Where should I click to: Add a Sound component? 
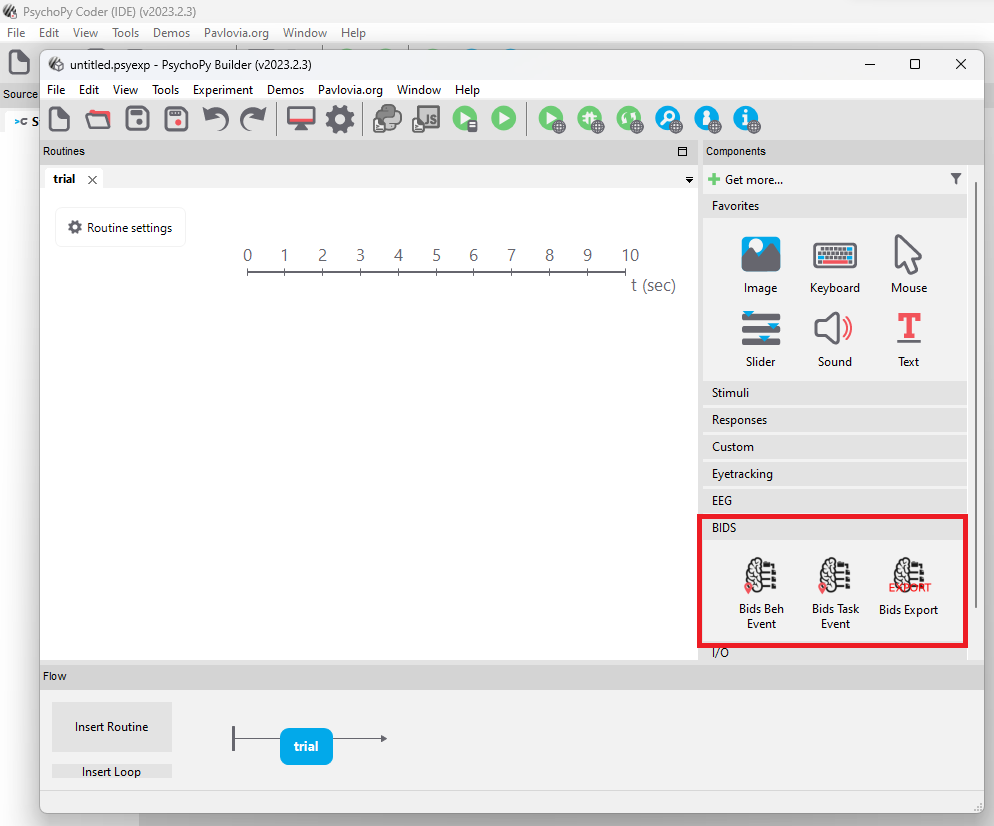pyautogui.click(x=834, y=339)
